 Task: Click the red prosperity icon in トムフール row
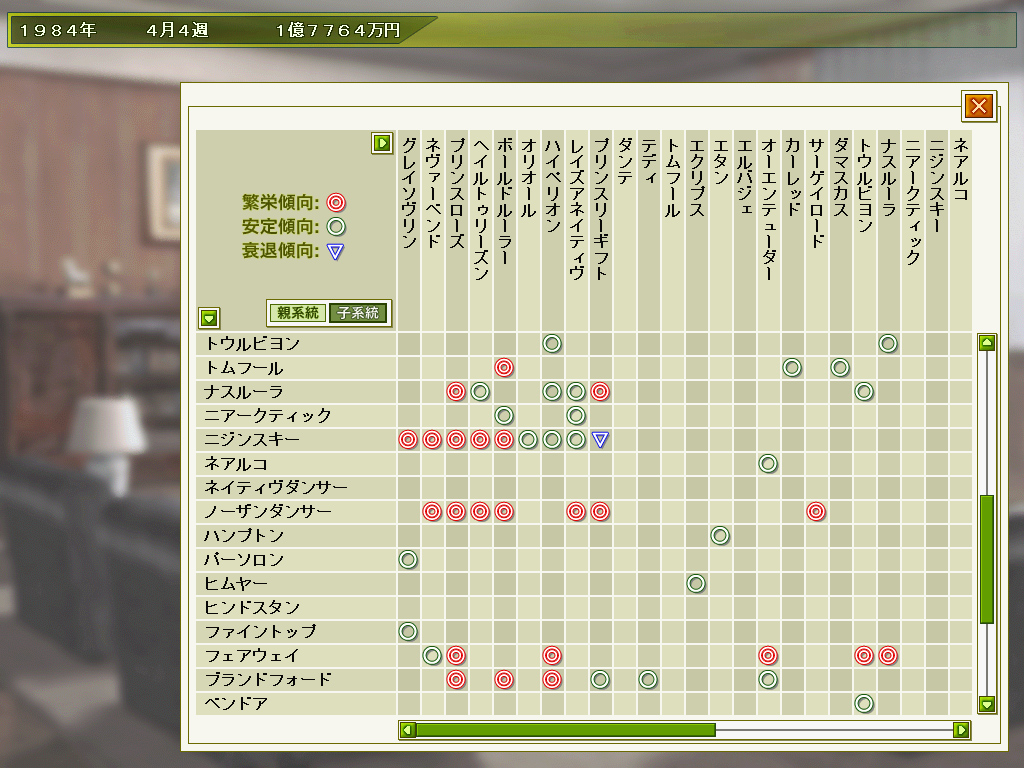504,368
